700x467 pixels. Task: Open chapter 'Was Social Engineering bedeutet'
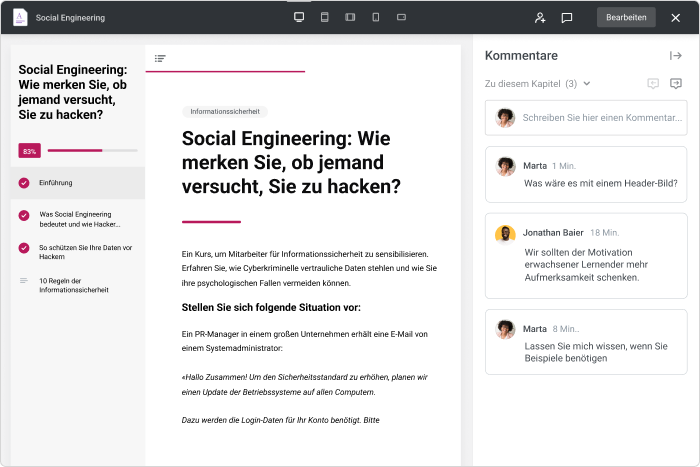78,219
